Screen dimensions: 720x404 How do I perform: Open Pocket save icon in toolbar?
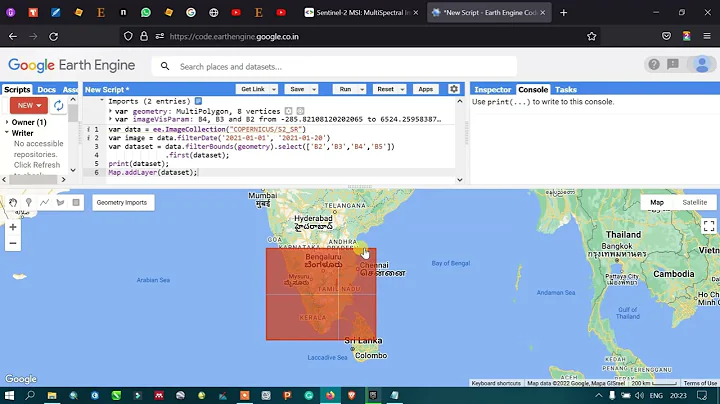(666, 36)
